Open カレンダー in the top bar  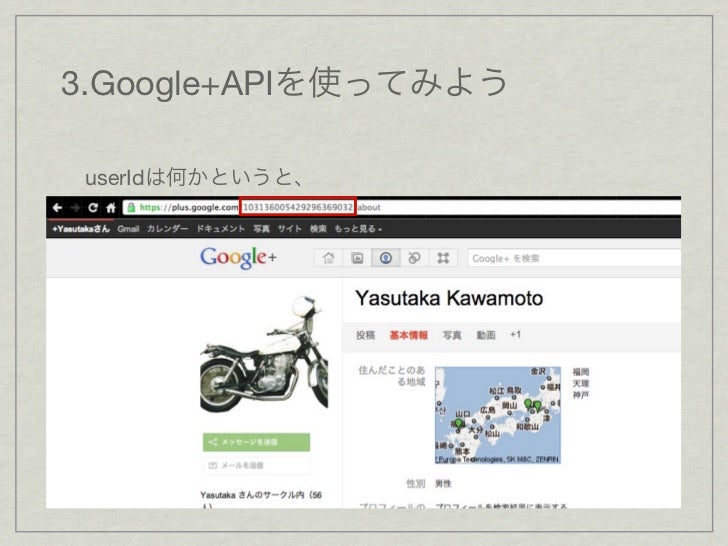[167, 229]
